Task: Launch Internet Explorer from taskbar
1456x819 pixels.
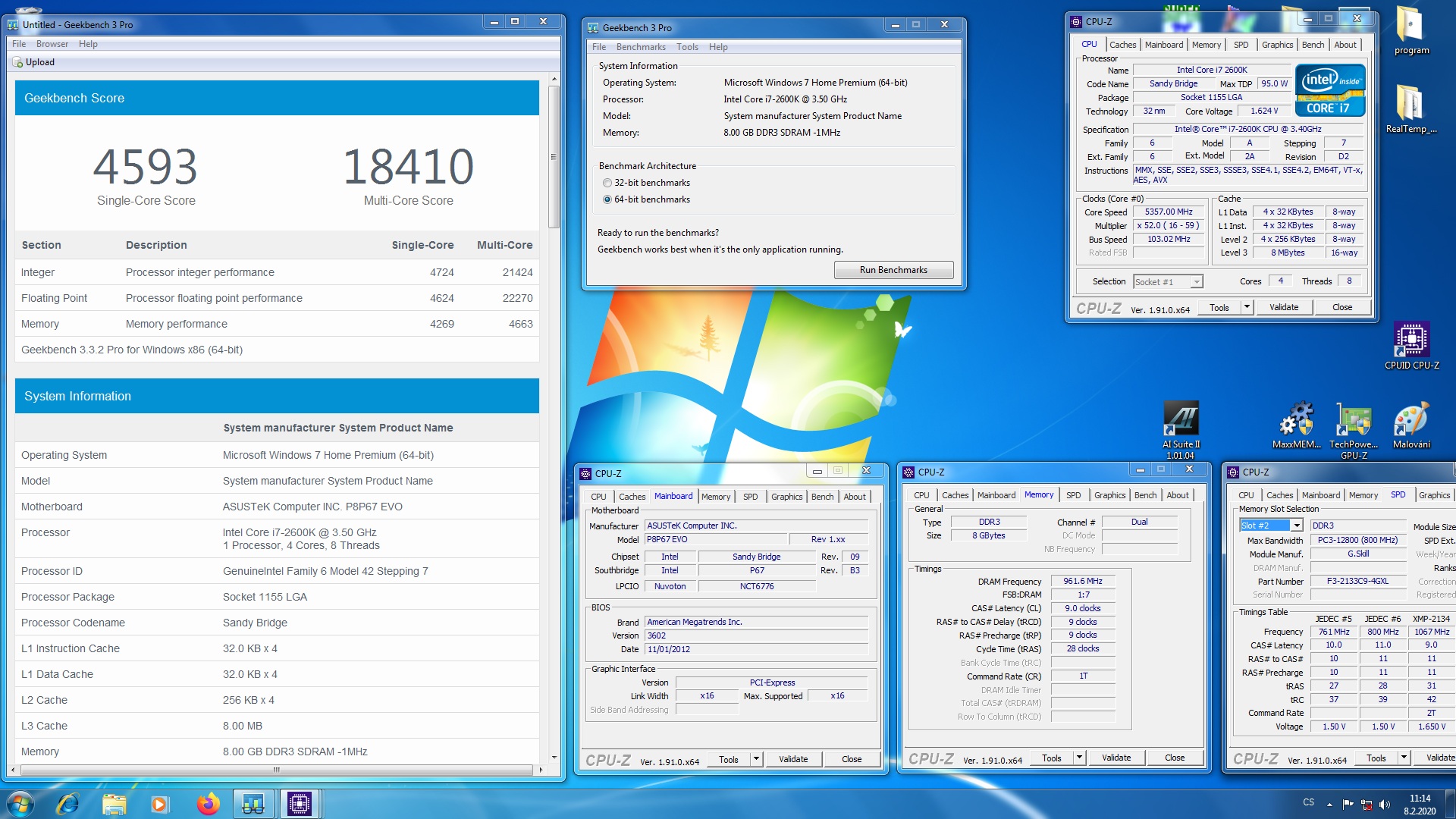Action: pyautogui.click(x=68, y=804)
